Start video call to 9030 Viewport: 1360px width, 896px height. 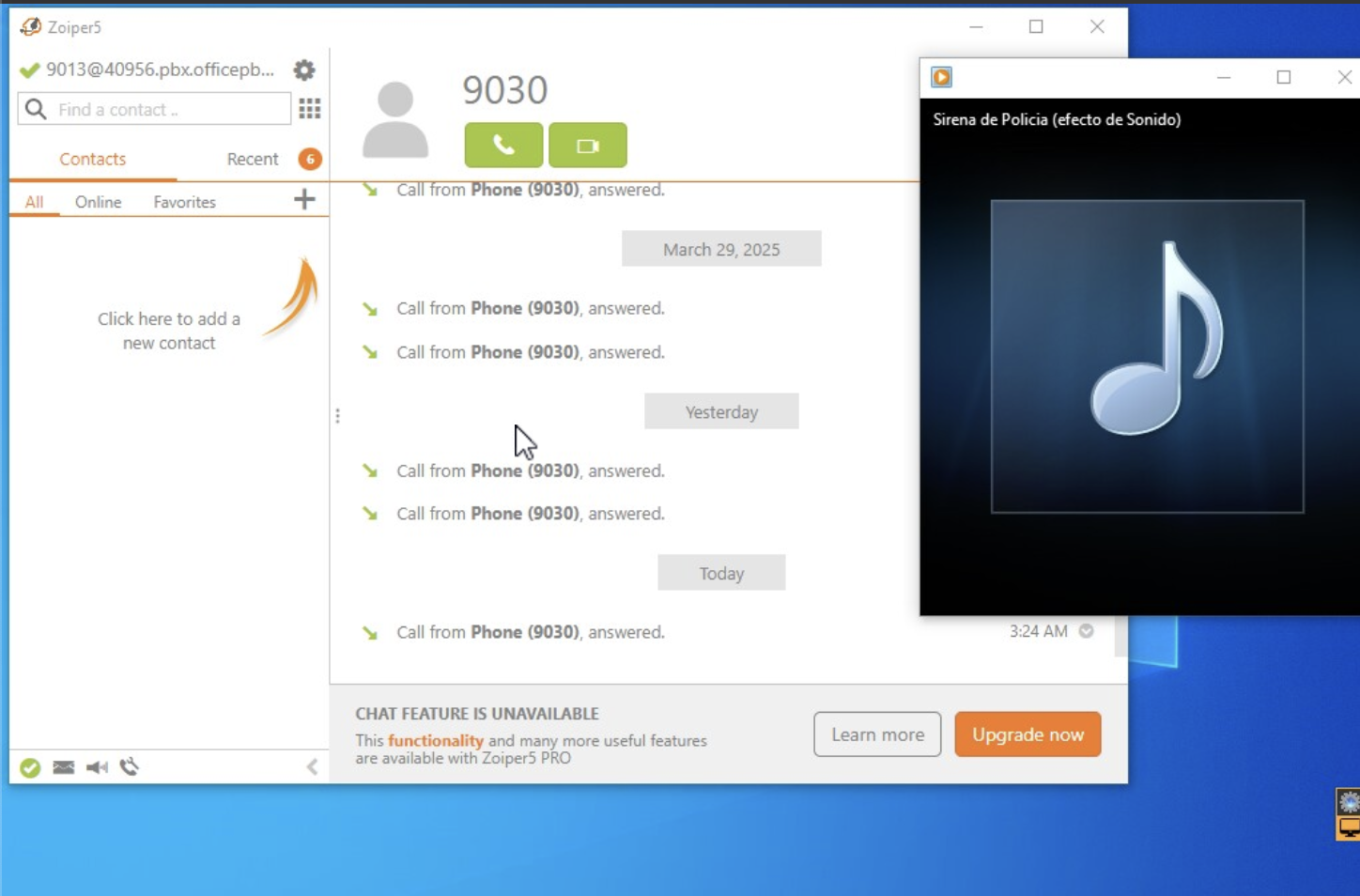point(588,146)
